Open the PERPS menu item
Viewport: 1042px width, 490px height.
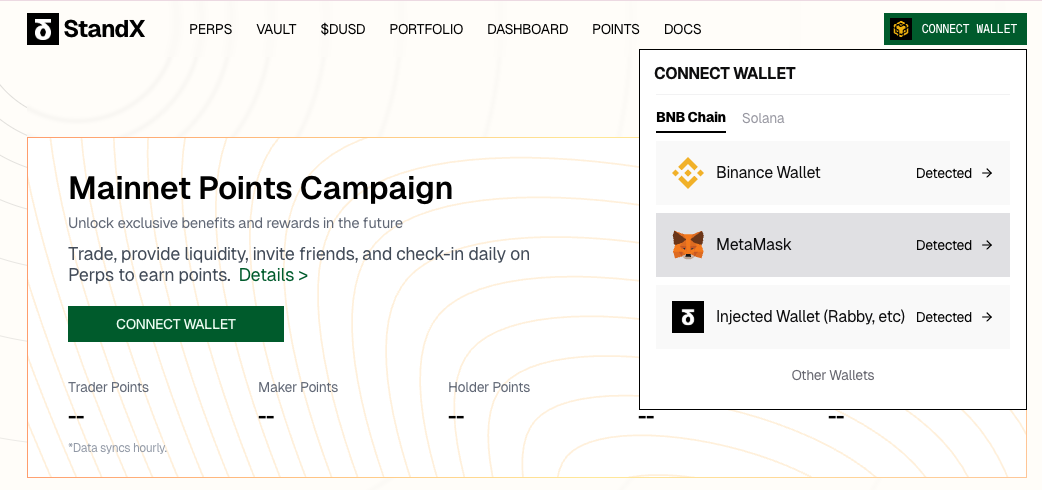[210, 29]
